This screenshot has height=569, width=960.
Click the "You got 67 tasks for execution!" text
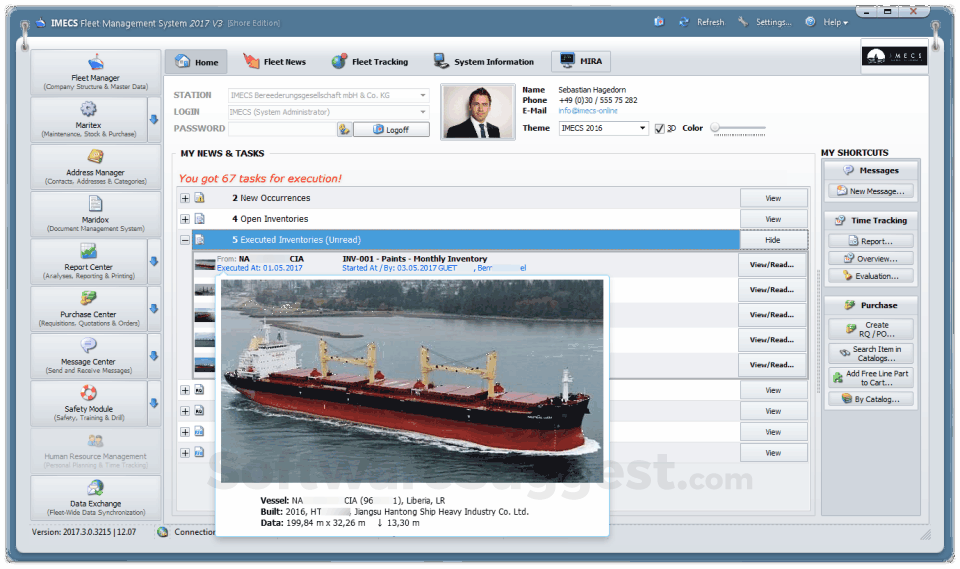(260, 178)
